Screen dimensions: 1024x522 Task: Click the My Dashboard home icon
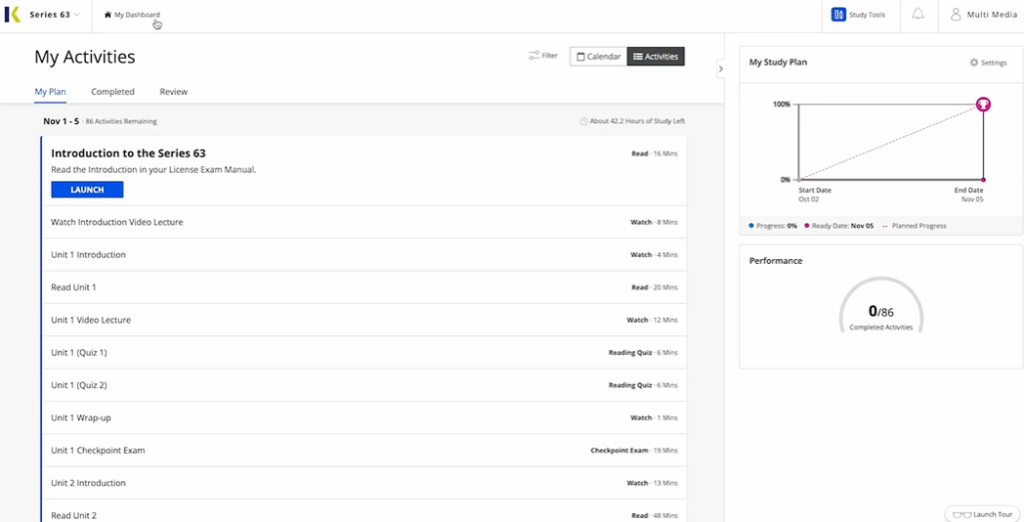point(108,15)
